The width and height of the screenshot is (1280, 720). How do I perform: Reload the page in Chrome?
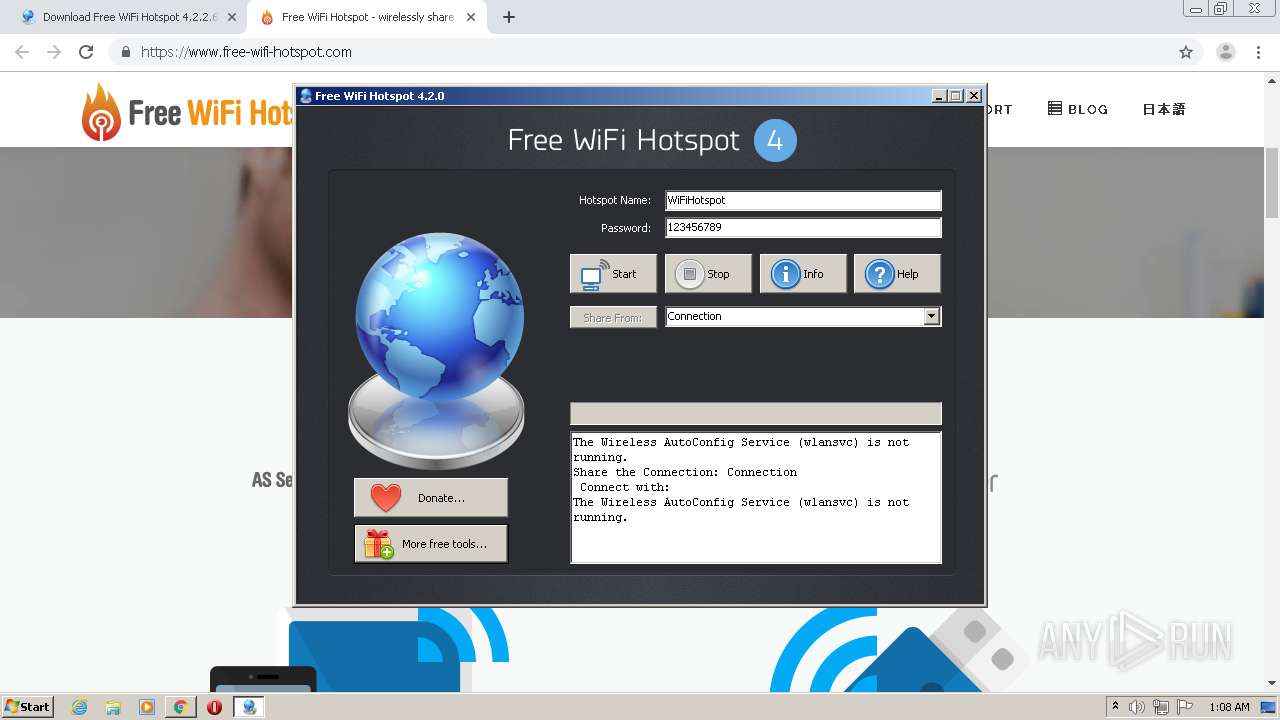[86, 52]
